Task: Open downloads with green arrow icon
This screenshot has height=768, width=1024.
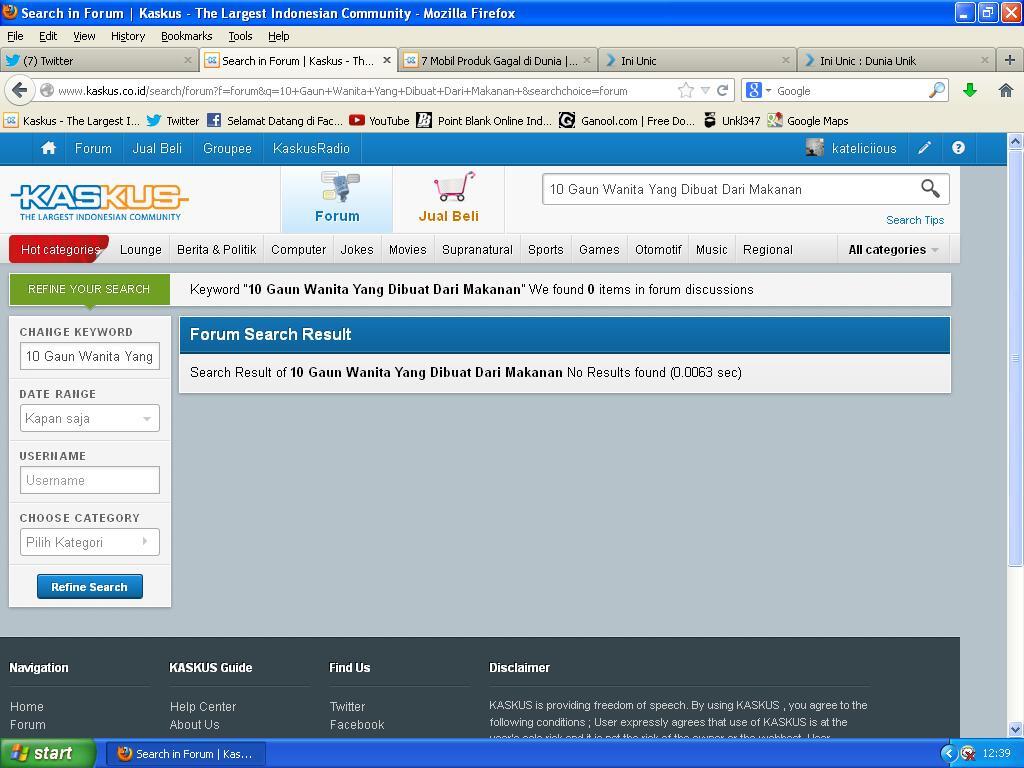Action: [970, 90]
